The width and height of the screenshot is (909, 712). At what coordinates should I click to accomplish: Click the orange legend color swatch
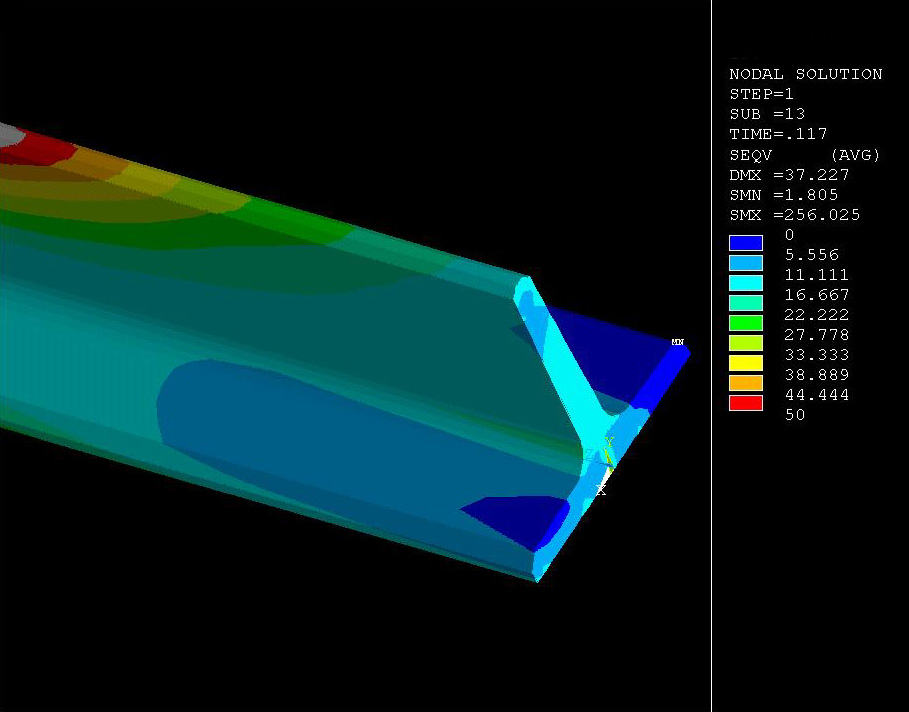tap(746, 383)
